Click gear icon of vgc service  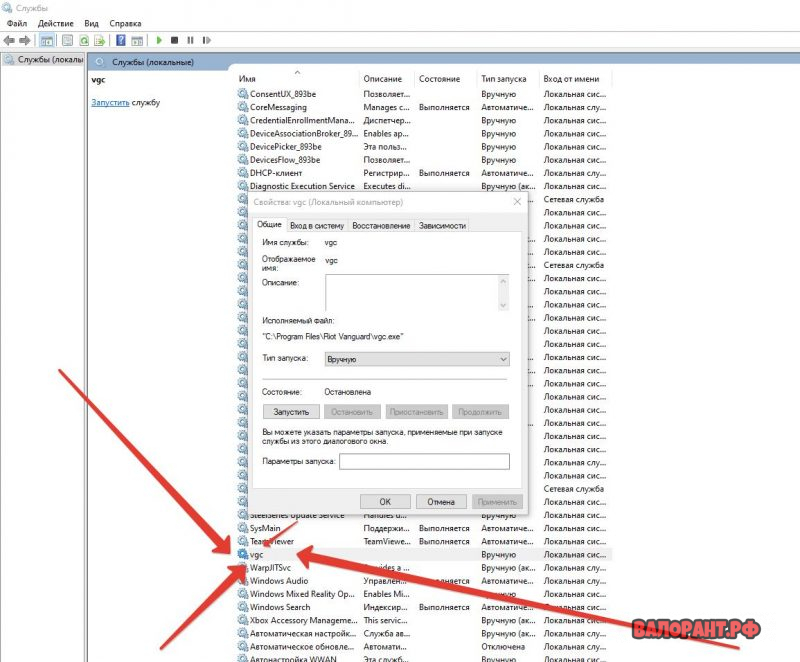(243, 554)
